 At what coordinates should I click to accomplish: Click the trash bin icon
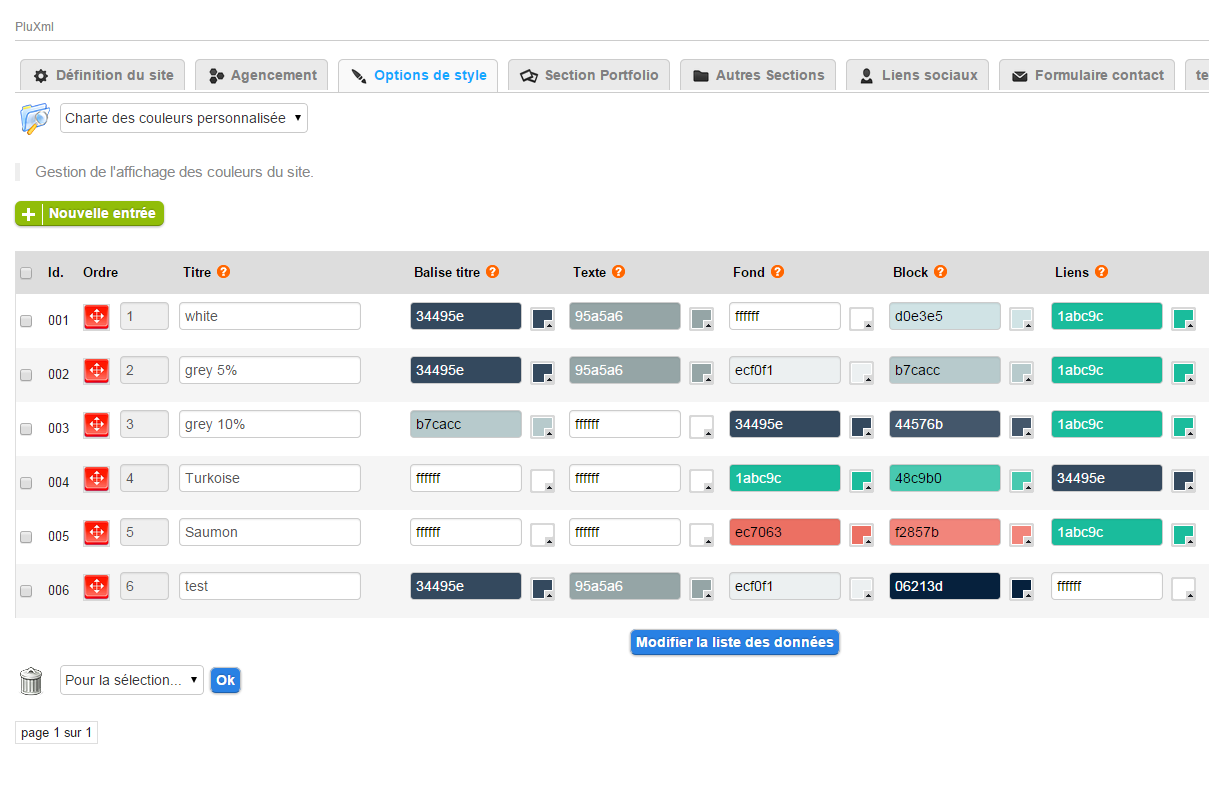pos(31,681)
